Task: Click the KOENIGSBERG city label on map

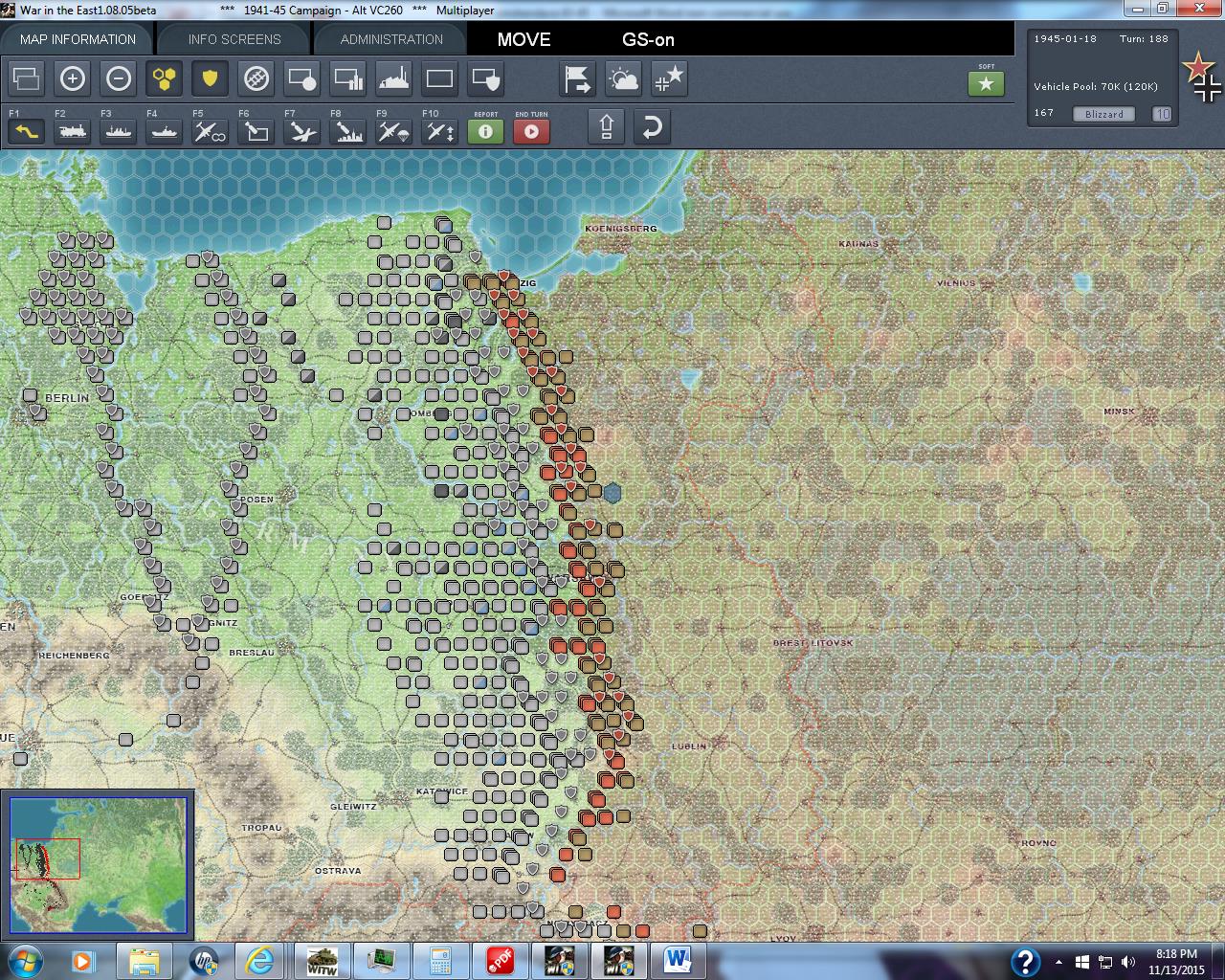Action: tap(621, 229)
